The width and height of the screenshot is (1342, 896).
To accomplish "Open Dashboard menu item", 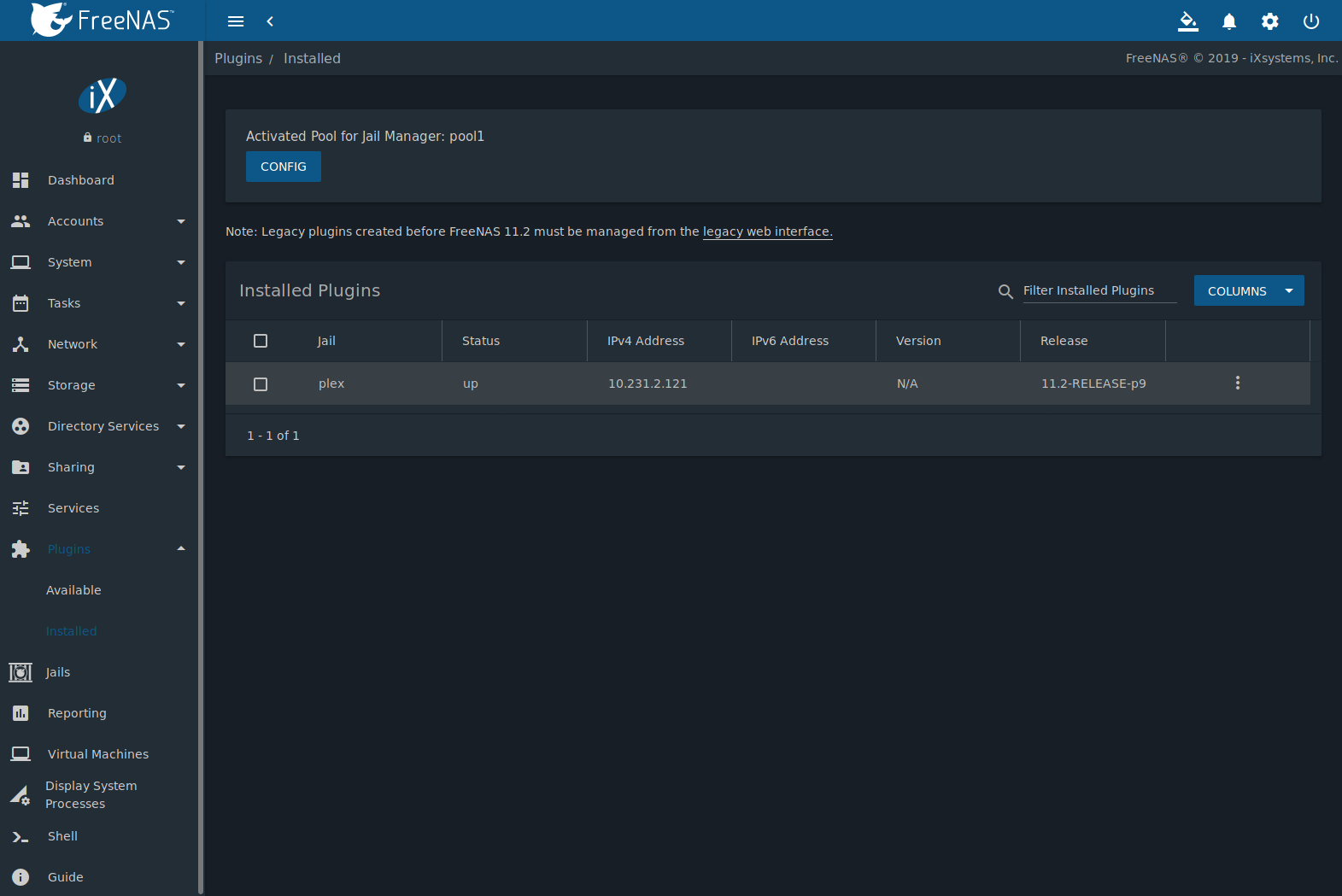I will 81,180.
